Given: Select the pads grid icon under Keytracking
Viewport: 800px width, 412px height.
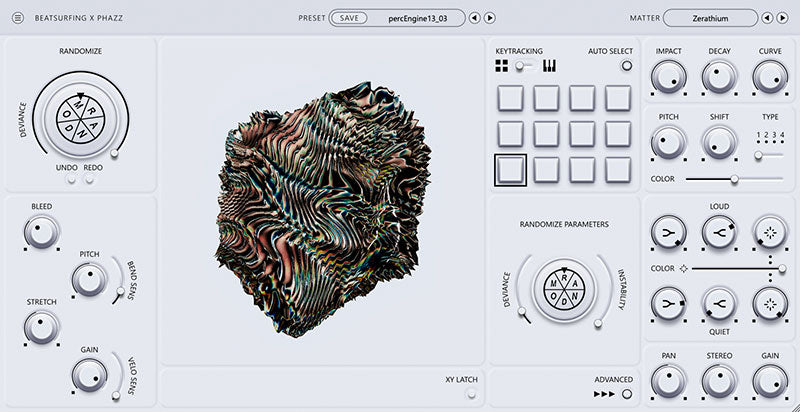Looking at the screenshot, I should click(502, 67).
